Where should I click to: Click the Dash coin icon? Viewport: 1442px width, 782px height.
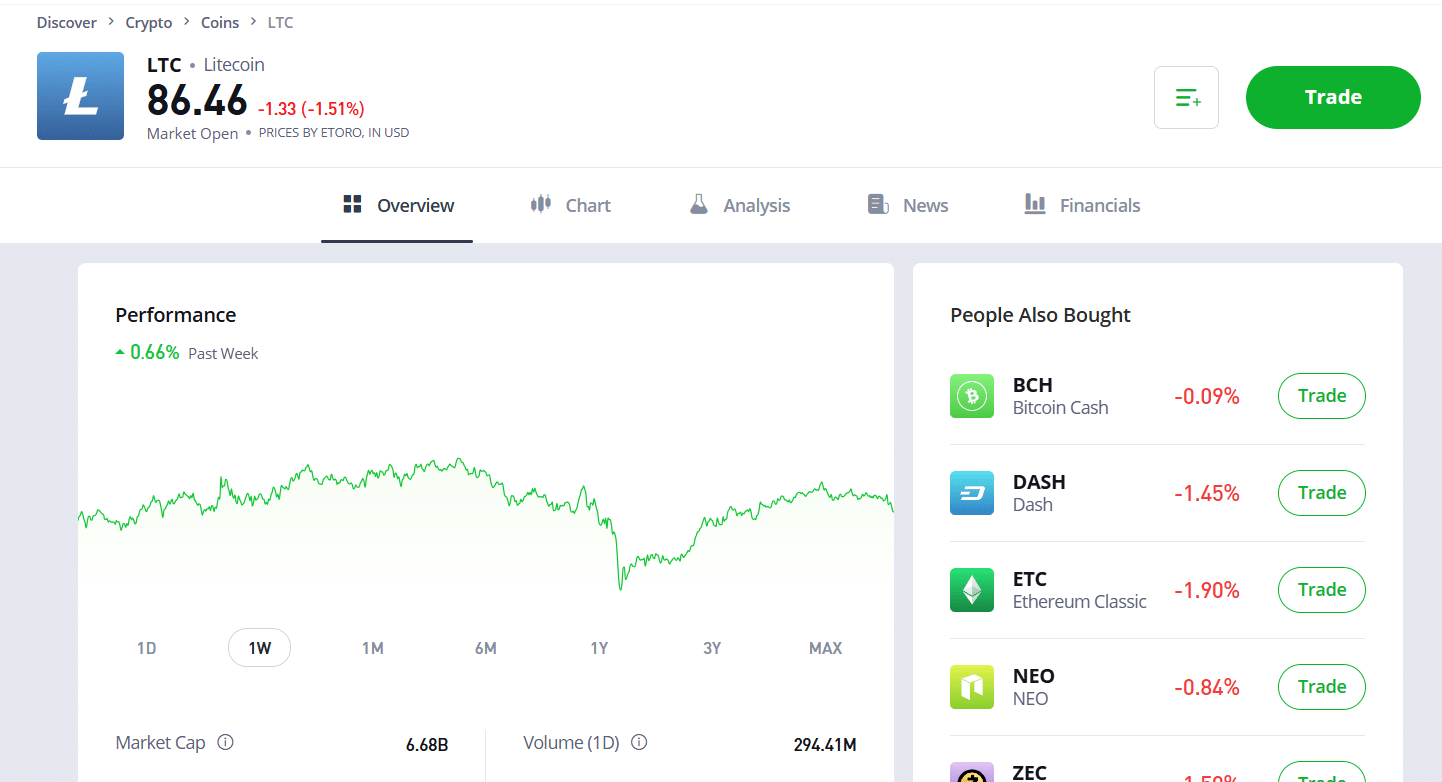(x=972, y=493)
